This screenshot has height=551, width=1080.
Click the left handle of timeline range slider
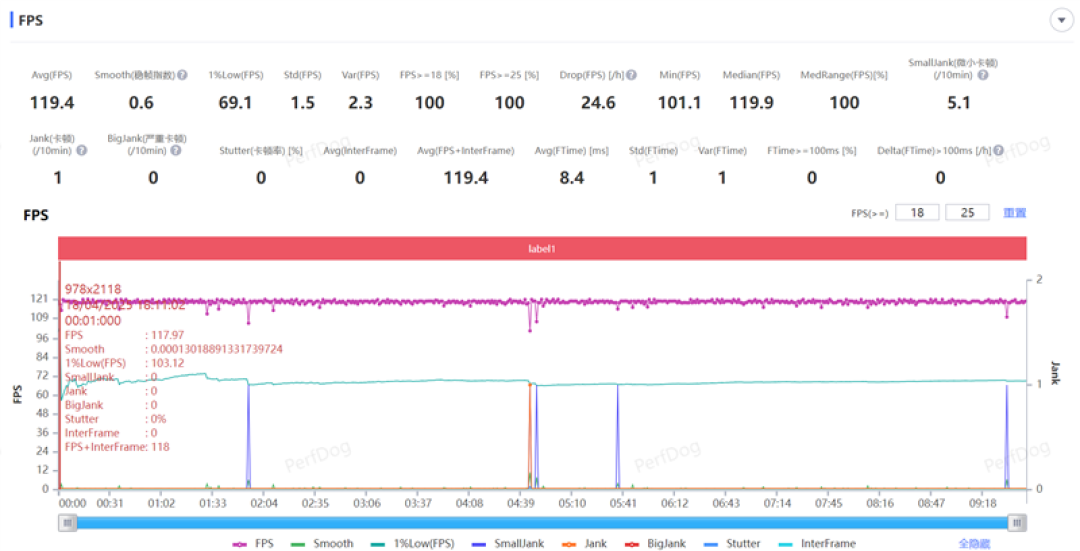[x=68, y=523]
